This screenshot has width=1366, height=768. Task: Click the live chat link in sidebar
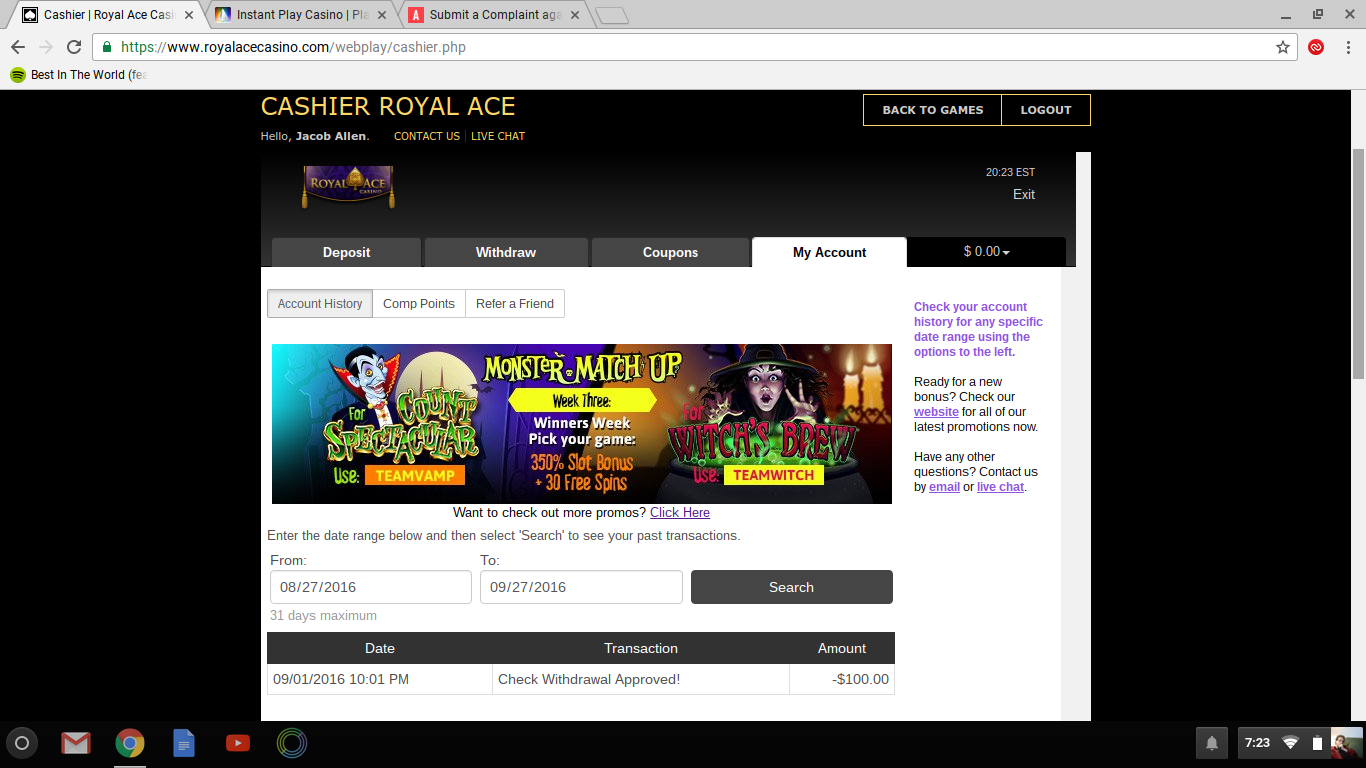point(1000,487)
